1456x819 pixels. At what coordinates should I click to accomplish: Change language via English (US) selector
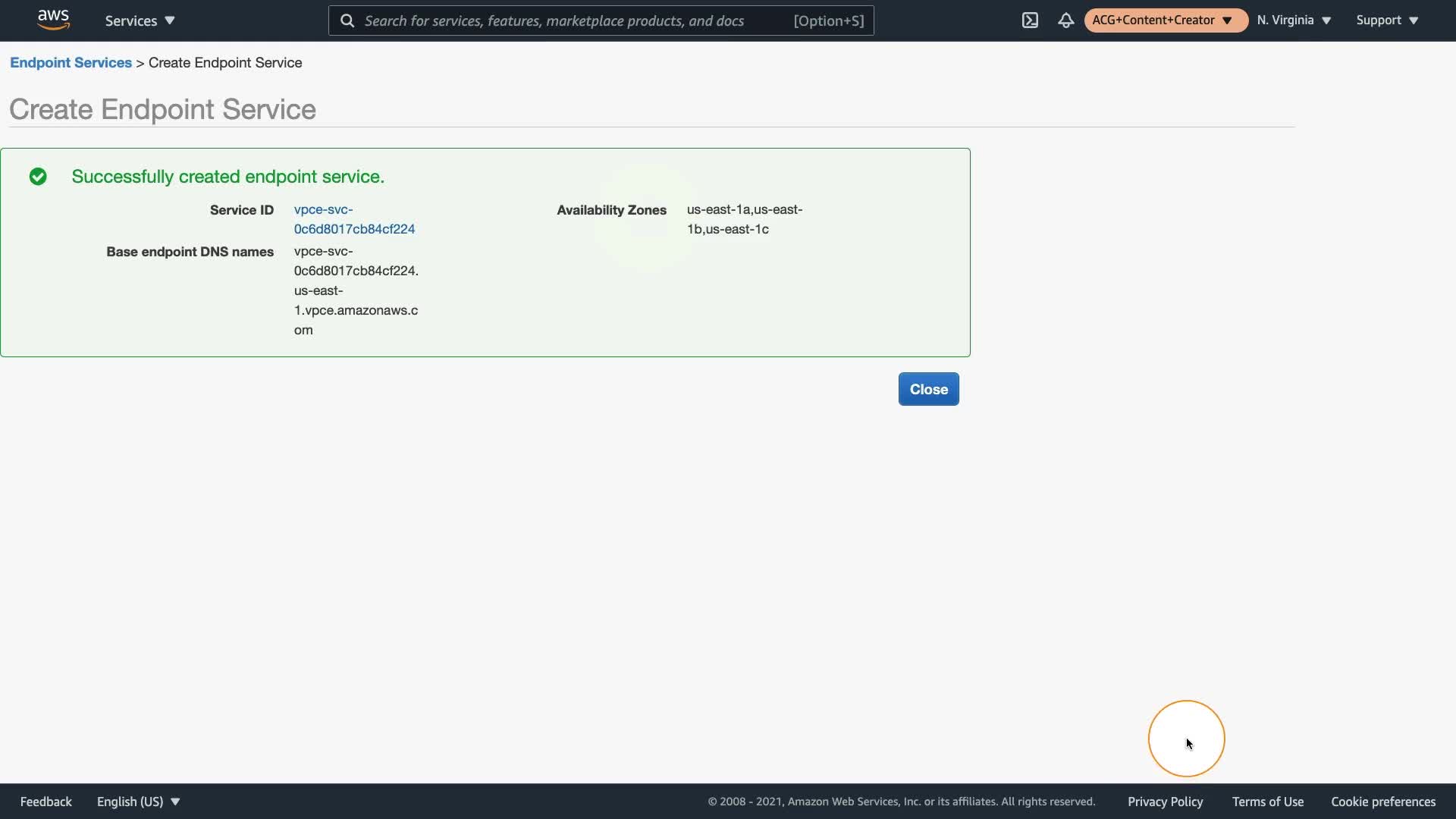138,802
